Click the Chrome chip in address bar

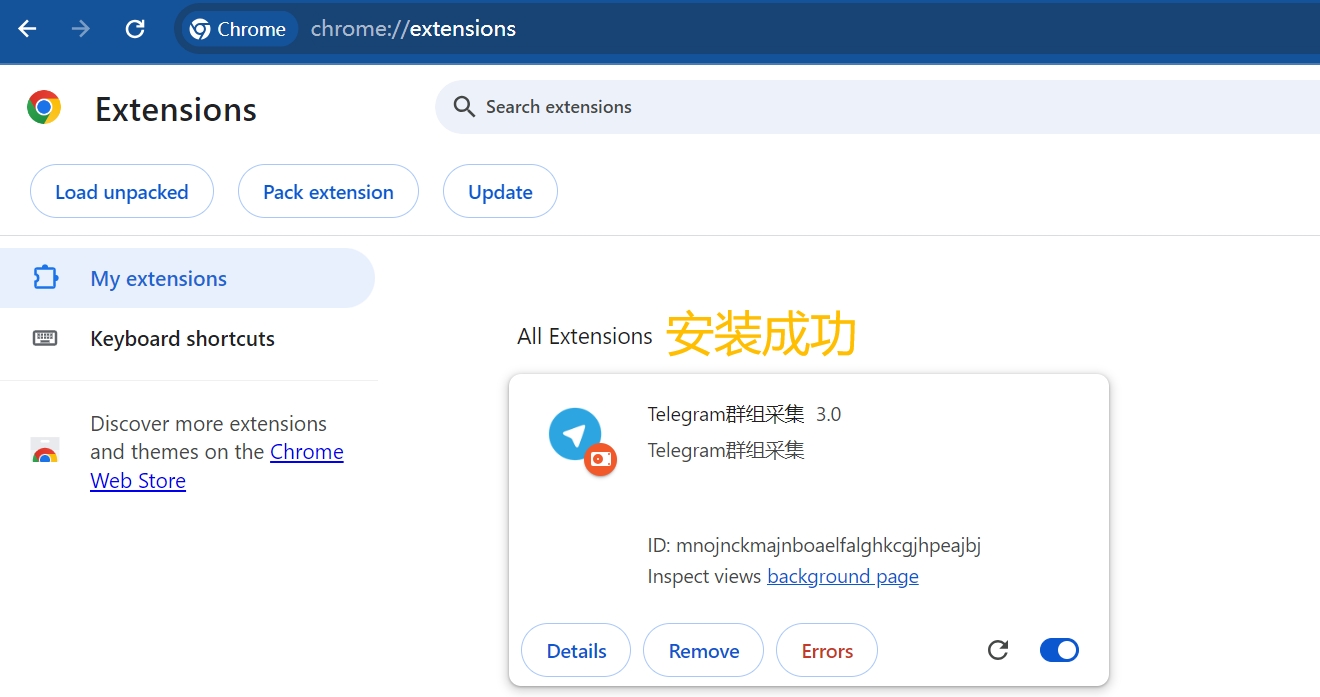coord(238,29)
